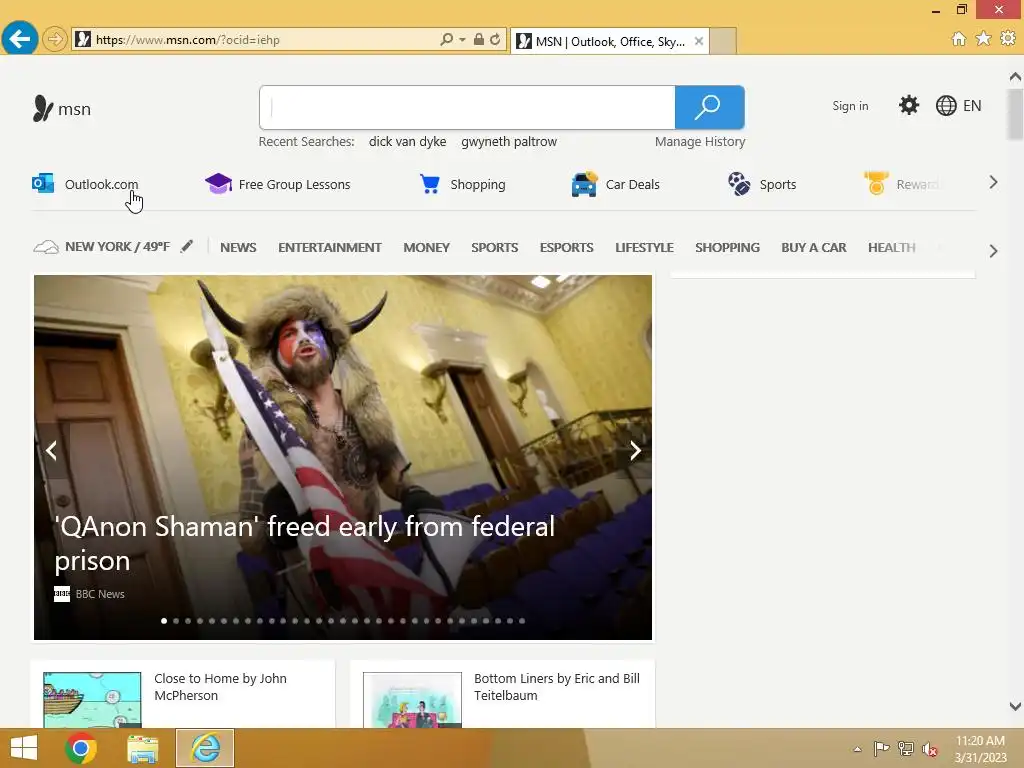Click the Close to Home comic thumbnail

pos(92,699)
